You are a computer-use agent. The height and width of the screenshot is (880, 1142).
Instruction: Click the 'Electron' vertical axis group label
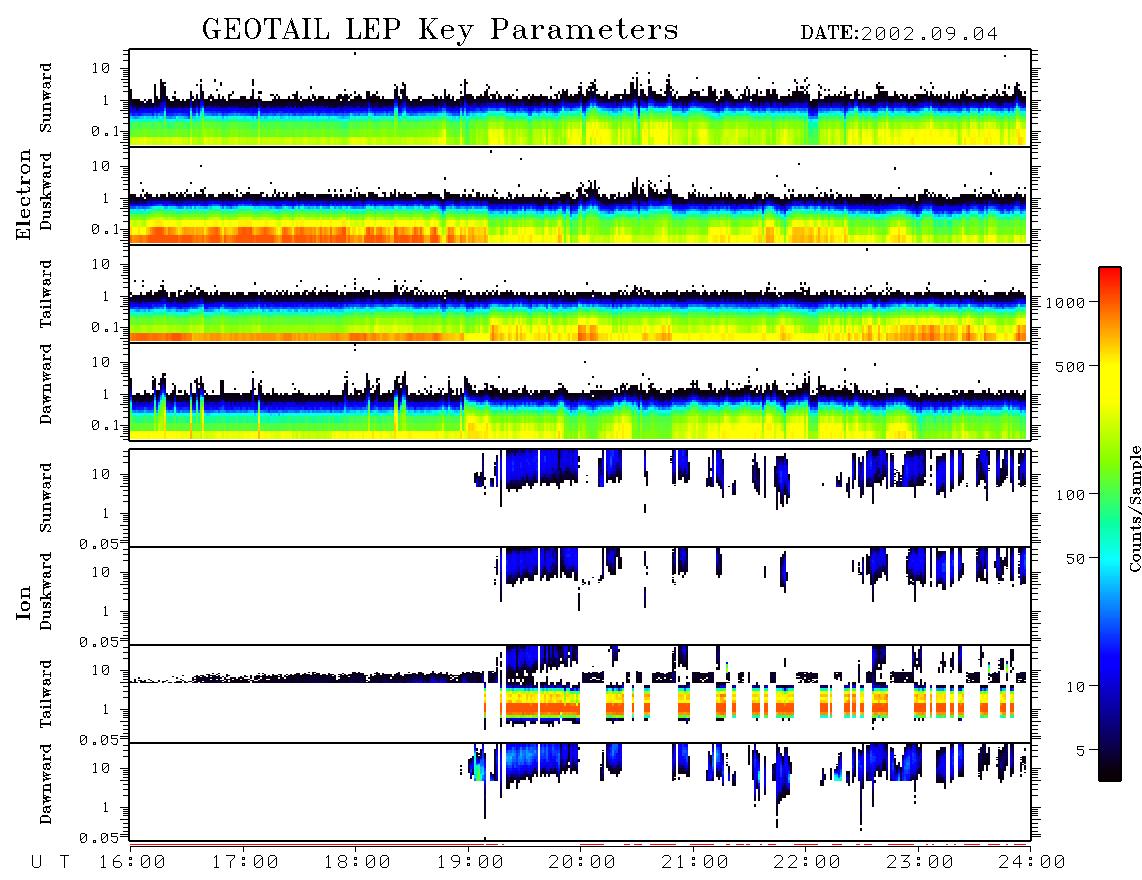(24, 194)
